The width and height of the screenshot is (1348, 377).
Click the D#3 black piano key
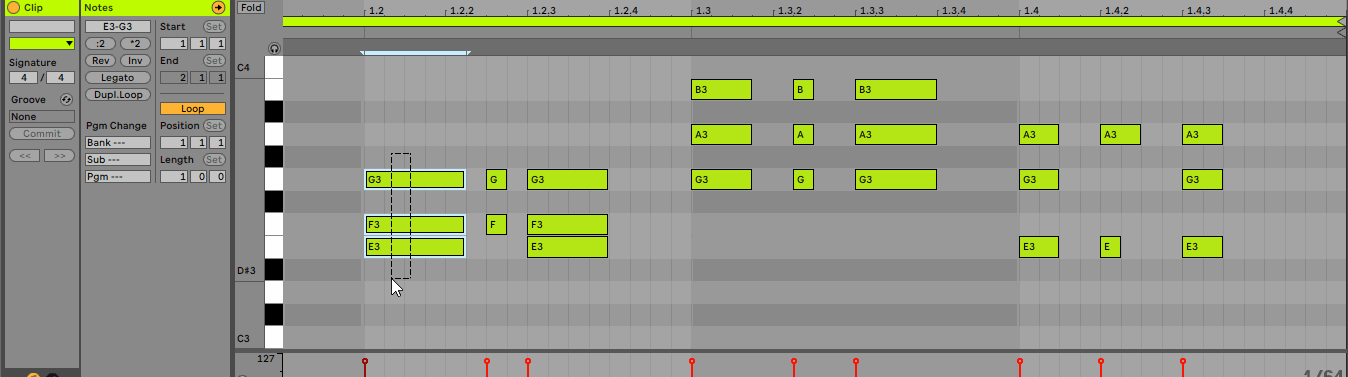(x=273, y=269)
